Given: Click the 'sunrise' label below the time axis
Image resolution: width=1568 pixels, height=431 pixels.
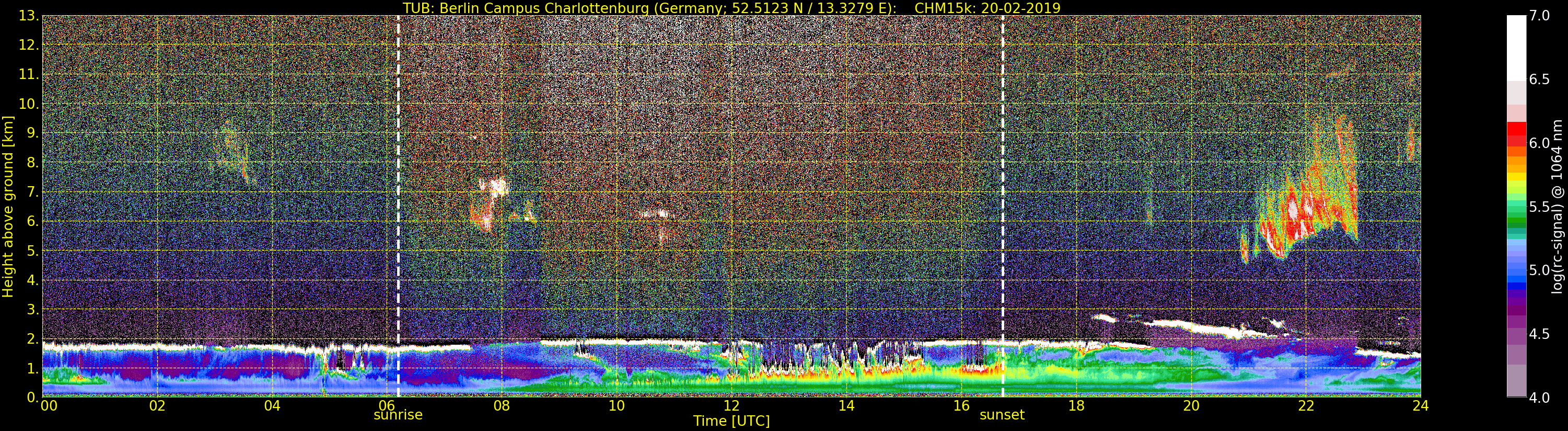Looking at the screenshot, I should (x=398, y=415).
